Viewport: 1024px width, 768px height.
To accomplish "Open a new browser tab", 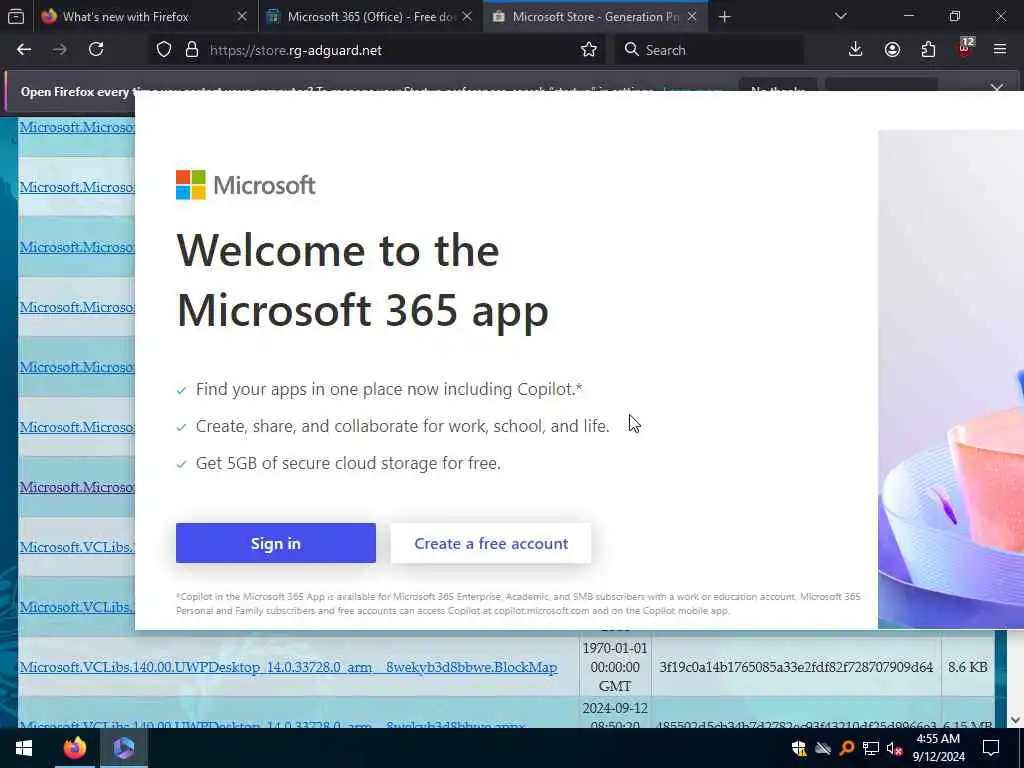I will click(724, 17).
